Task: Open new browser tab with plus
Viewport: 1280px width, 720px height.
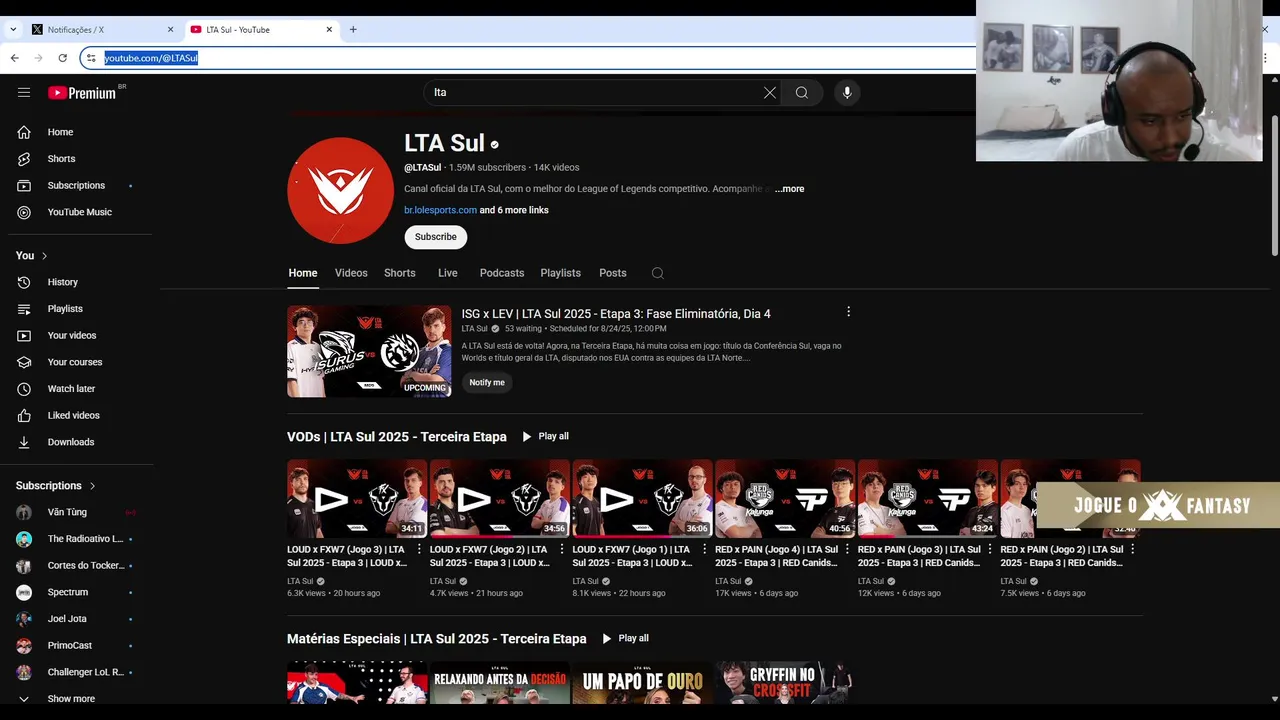Action: [x=353, y=29]
